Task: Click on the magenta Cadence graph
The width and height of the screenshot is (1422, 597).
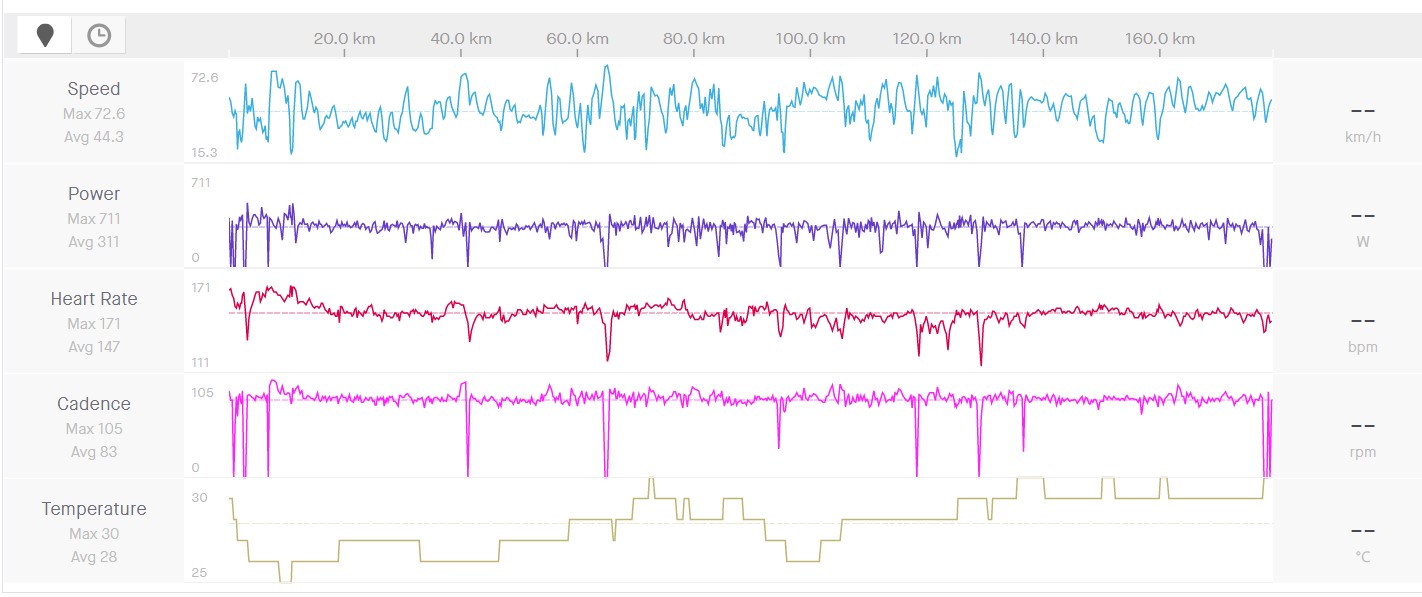Action: tap(750, 399)
